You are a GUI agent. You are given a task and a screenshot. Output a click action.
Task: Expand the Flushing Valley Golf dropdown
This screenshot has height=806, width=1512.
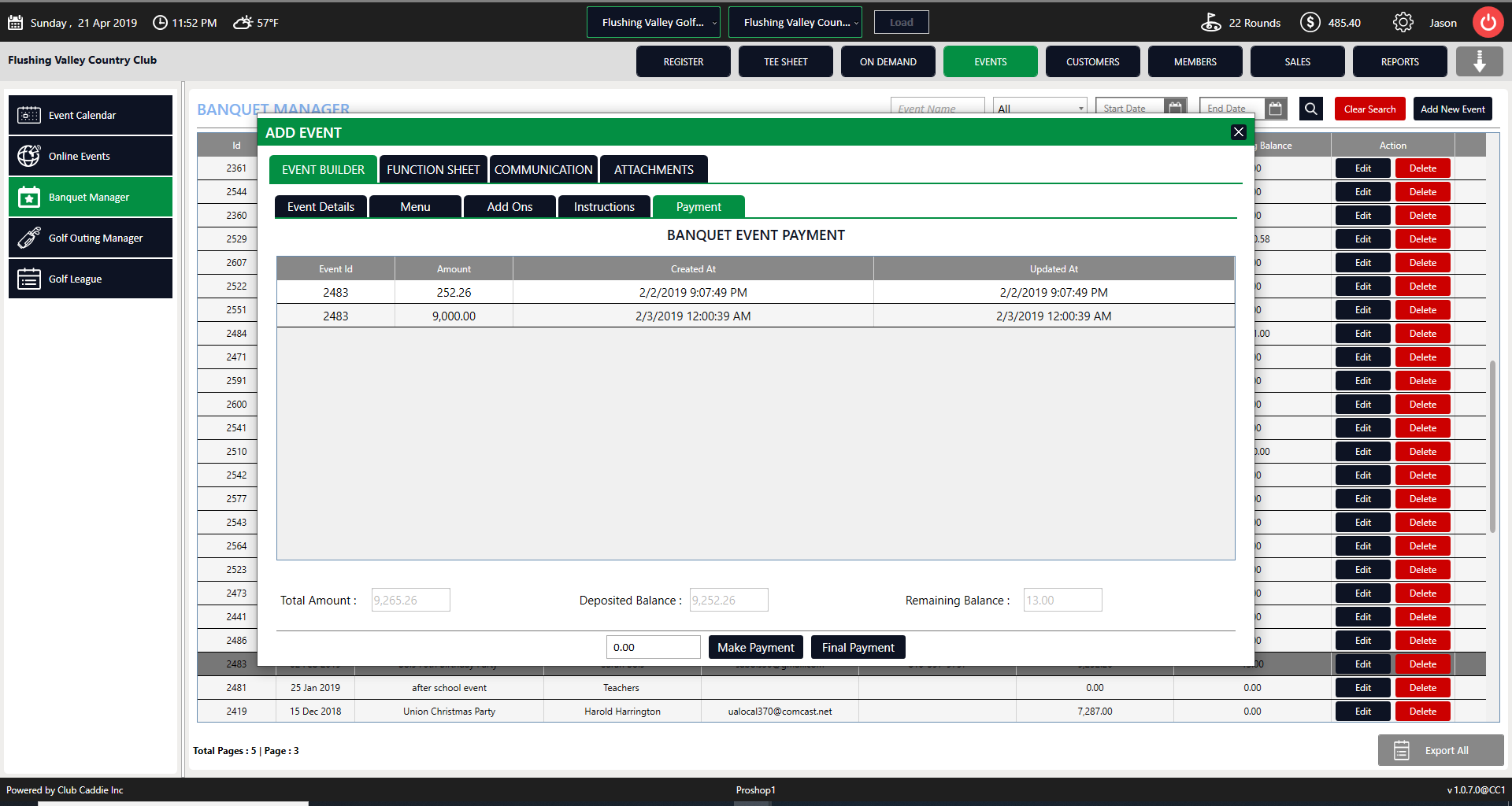(654, 23)
